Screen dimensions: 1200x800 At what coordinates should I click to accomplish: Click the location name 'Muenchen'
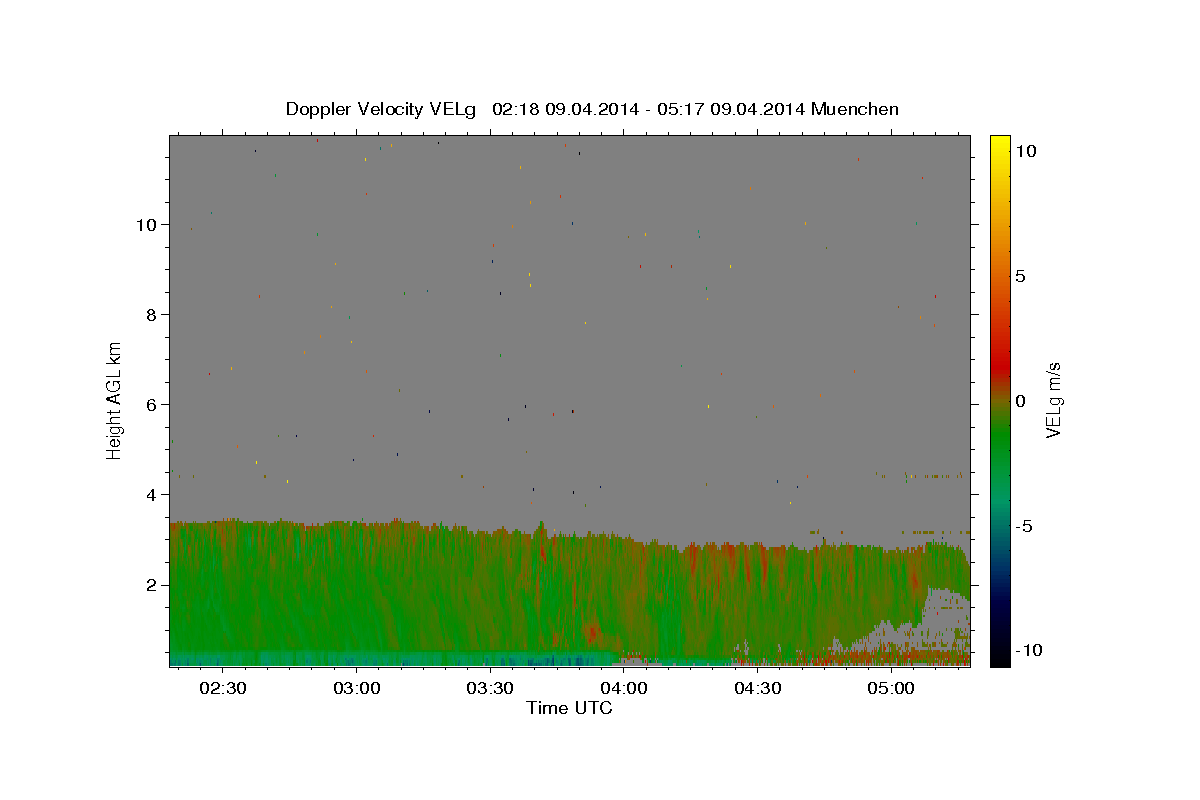click(x=855, y=109)
